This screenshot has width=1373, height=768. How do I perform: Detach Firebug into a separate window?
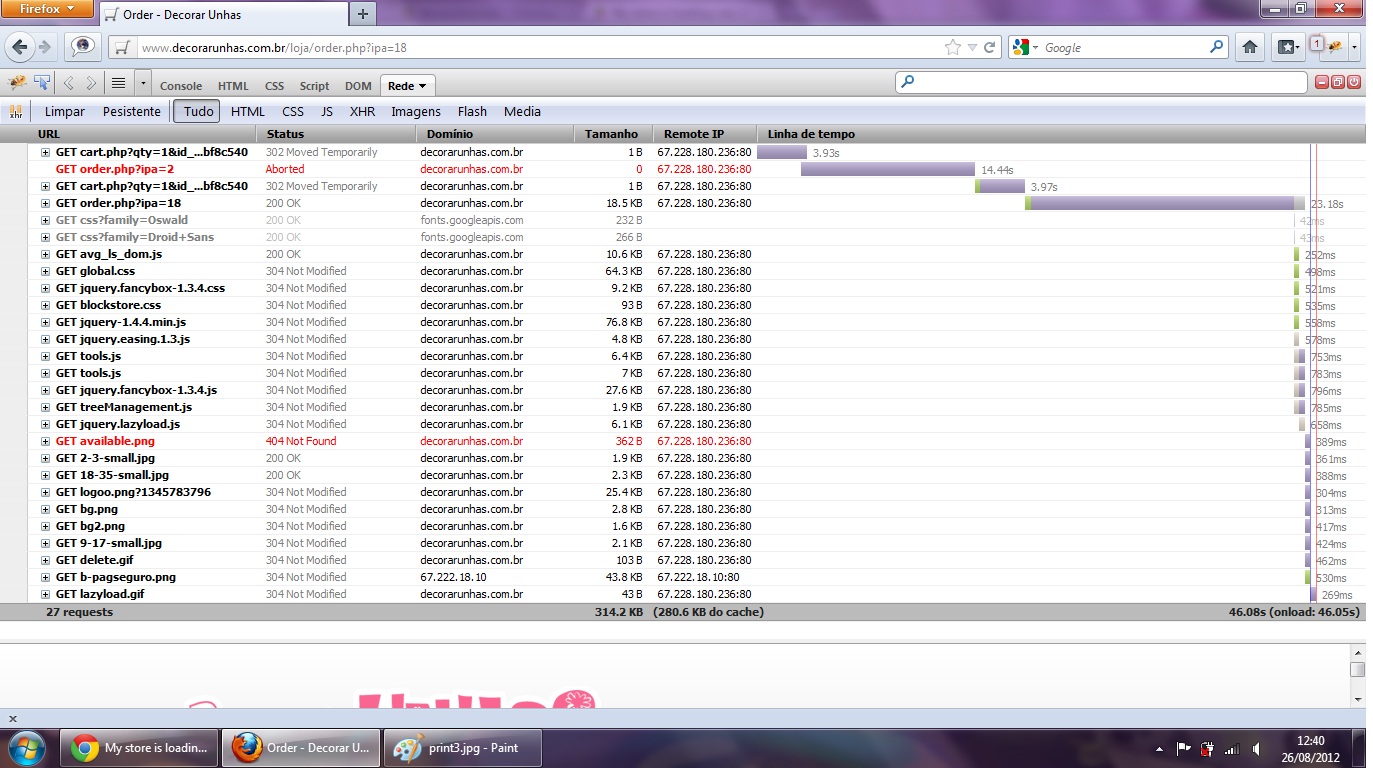click(1337, 83)
